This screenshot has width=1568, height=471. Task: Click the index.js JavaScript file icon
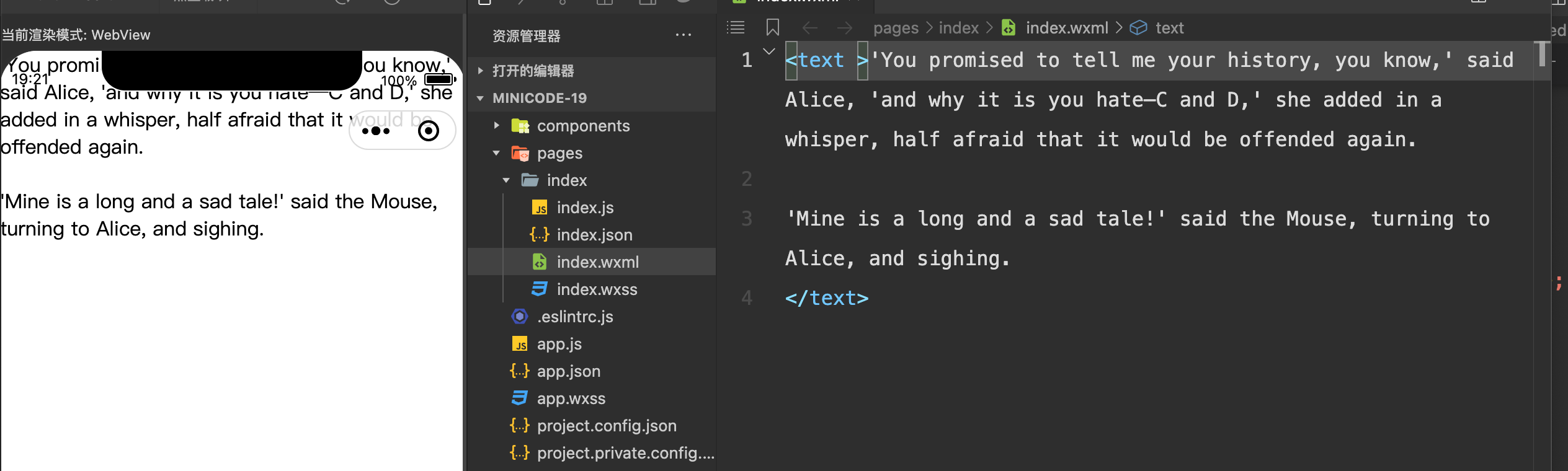540,208
